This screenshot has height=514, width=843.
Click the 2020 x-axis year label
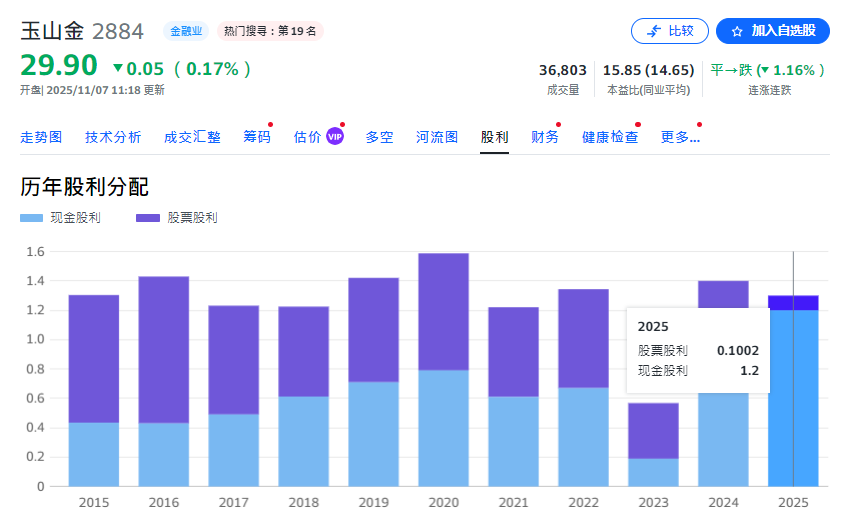pos(444,503)
